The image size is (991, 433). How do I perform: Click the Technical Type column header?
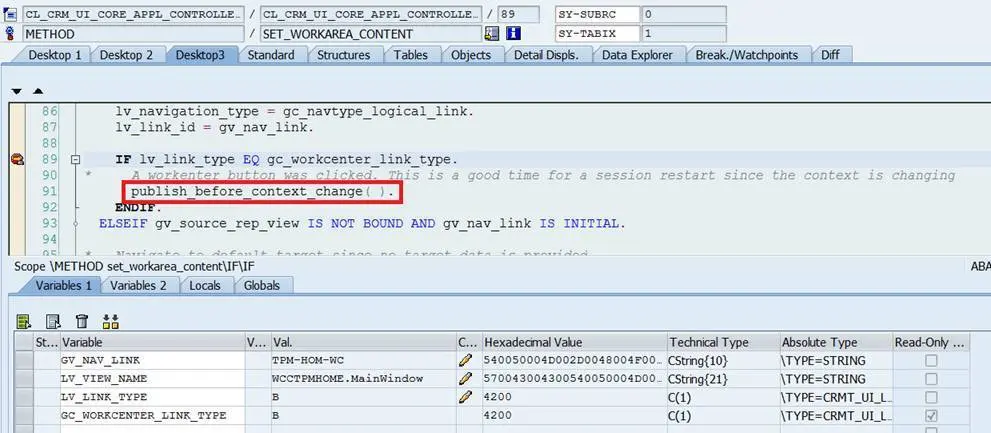723,342
